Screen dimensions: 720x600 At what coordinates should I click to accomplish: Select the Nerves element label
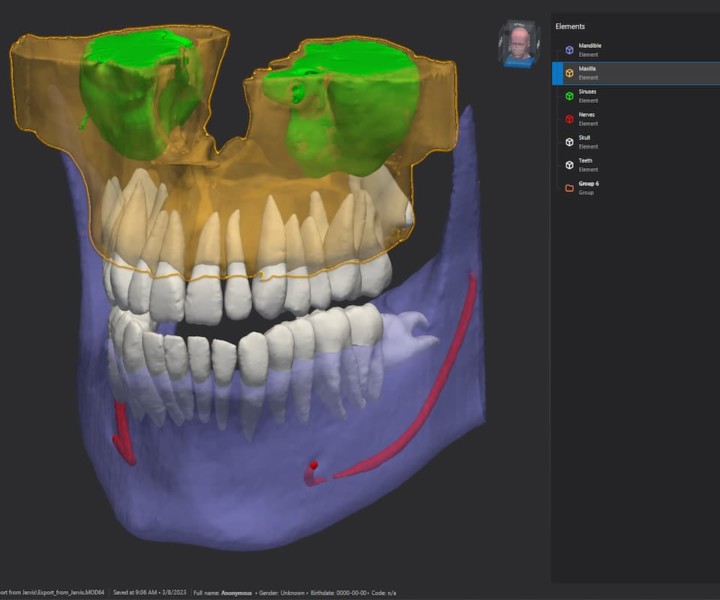tap(588, 115)
